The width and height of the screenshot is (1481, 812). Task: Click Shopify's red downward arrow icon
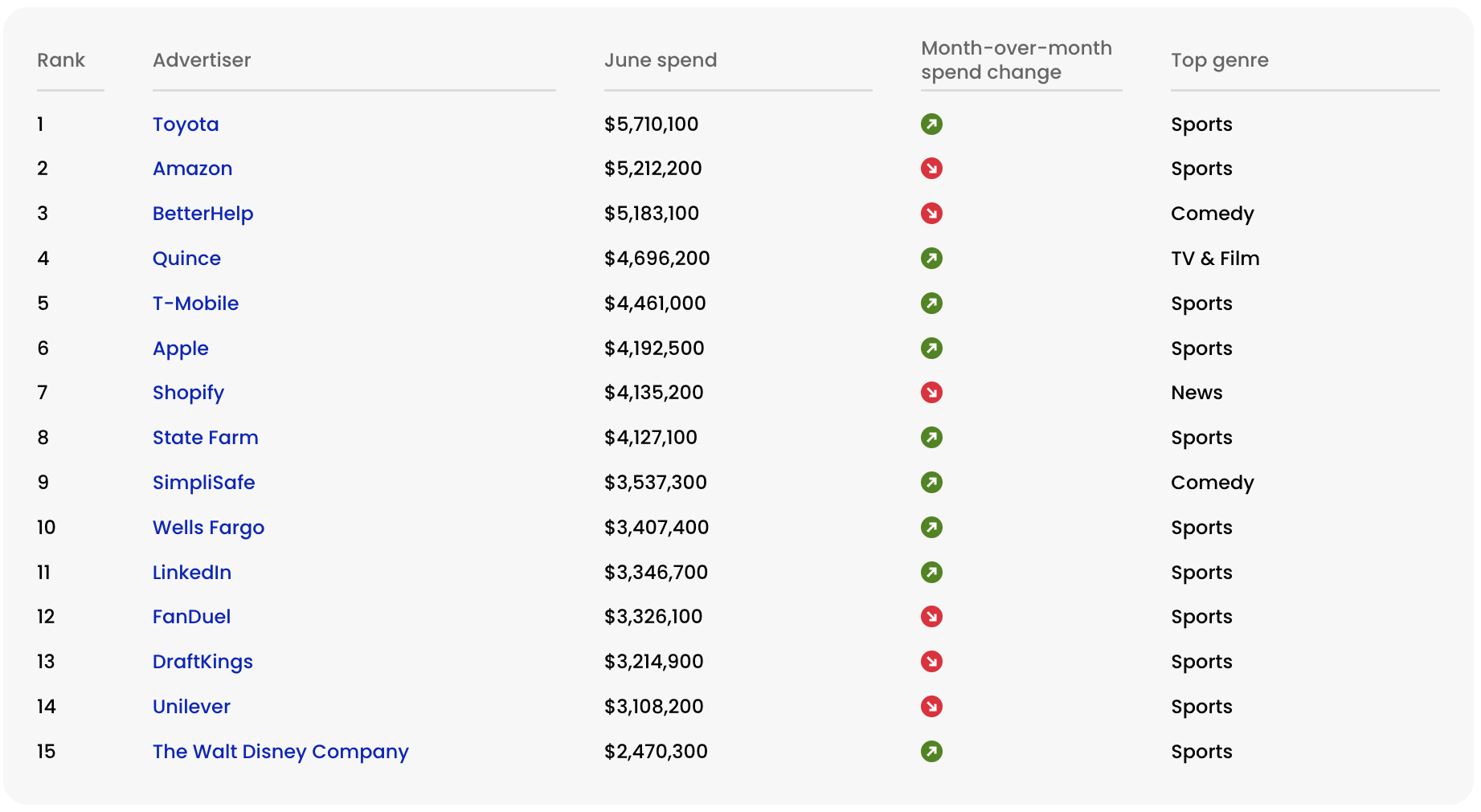click(931, 393)
